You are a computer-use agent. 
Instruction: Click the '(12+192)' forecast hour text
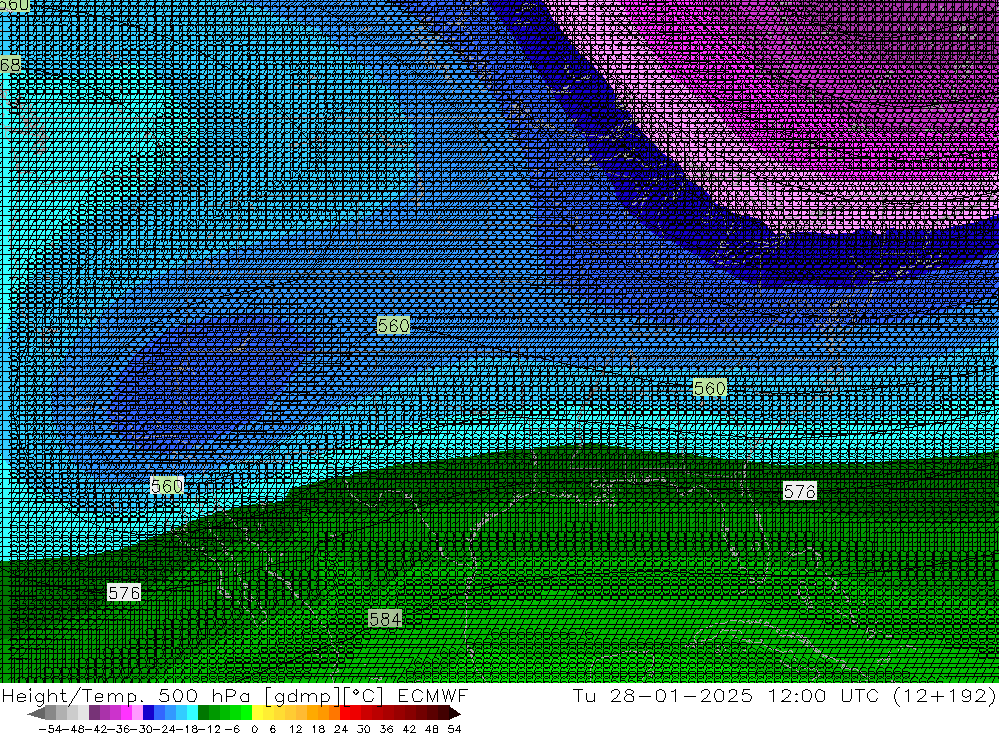tap(945, 695)
